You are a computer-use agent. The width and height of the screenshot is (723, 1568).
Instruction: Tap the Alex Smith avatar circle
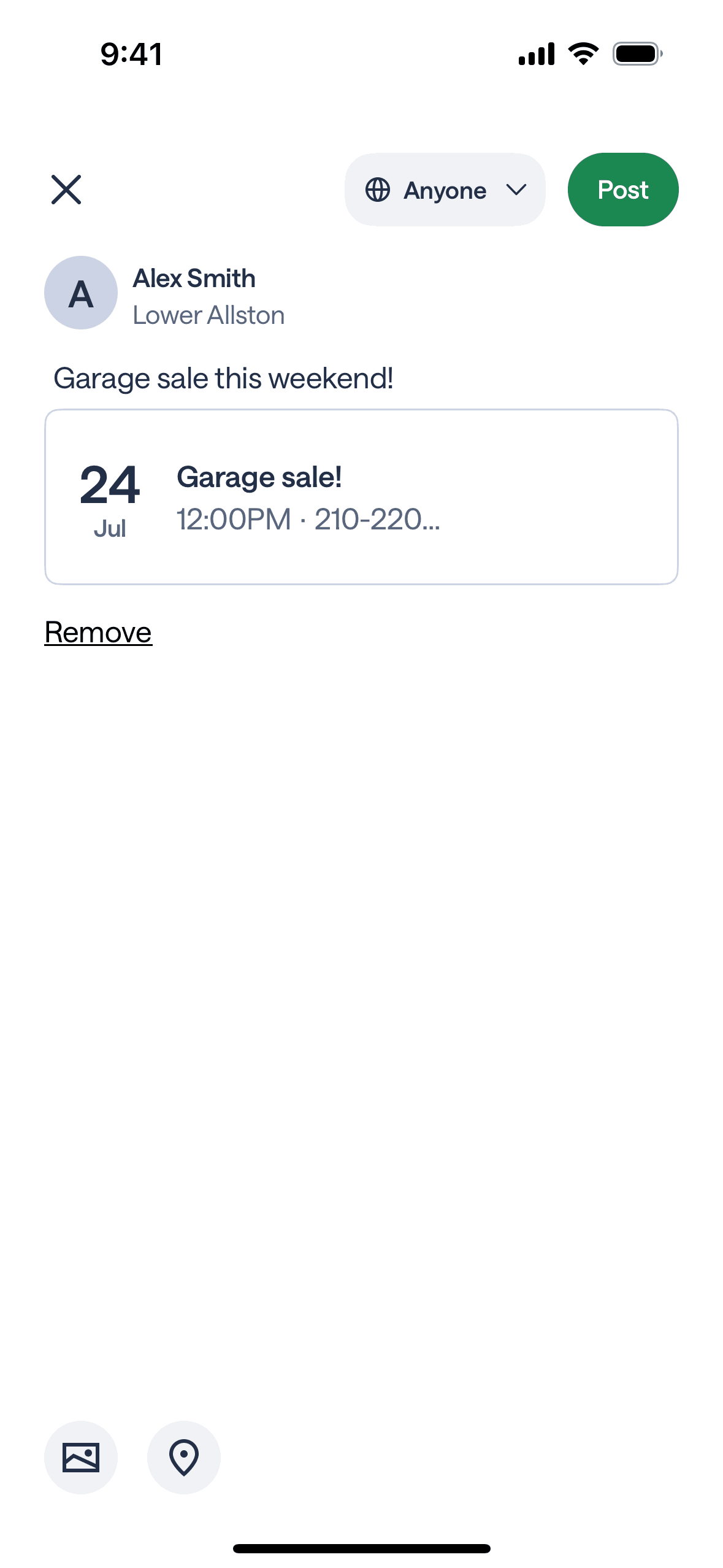pos(81,293)
